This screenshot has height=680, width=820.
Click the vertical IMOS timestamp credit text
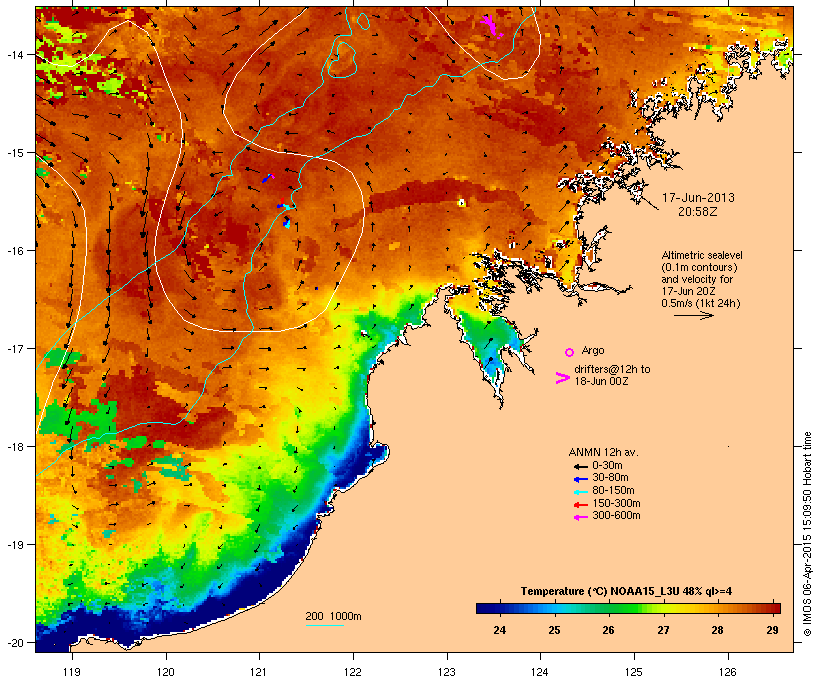[x=807, y=534]
